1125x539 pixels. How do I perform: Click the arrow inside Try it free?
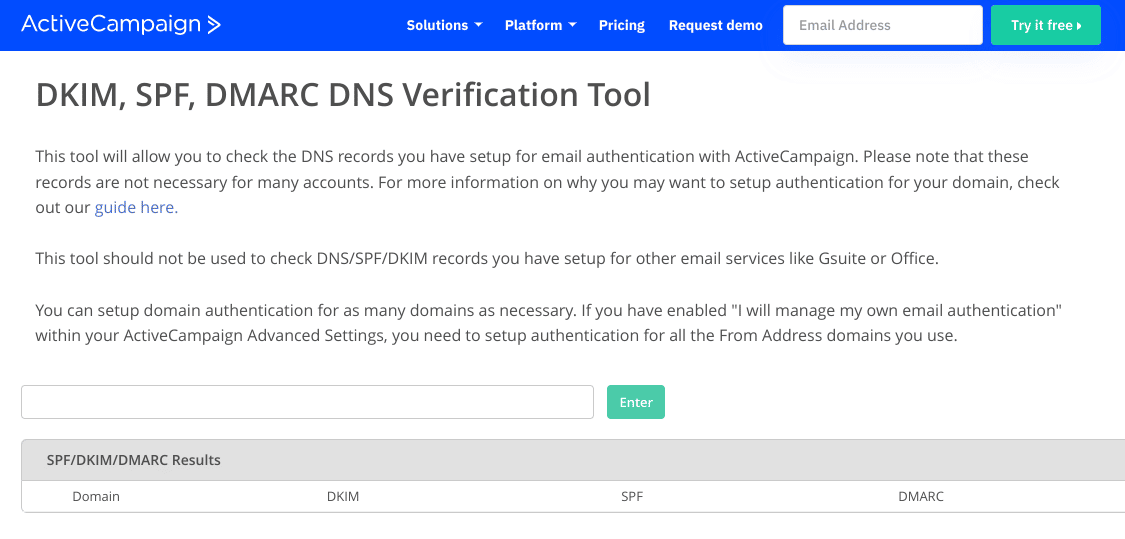click(1079, 26)
